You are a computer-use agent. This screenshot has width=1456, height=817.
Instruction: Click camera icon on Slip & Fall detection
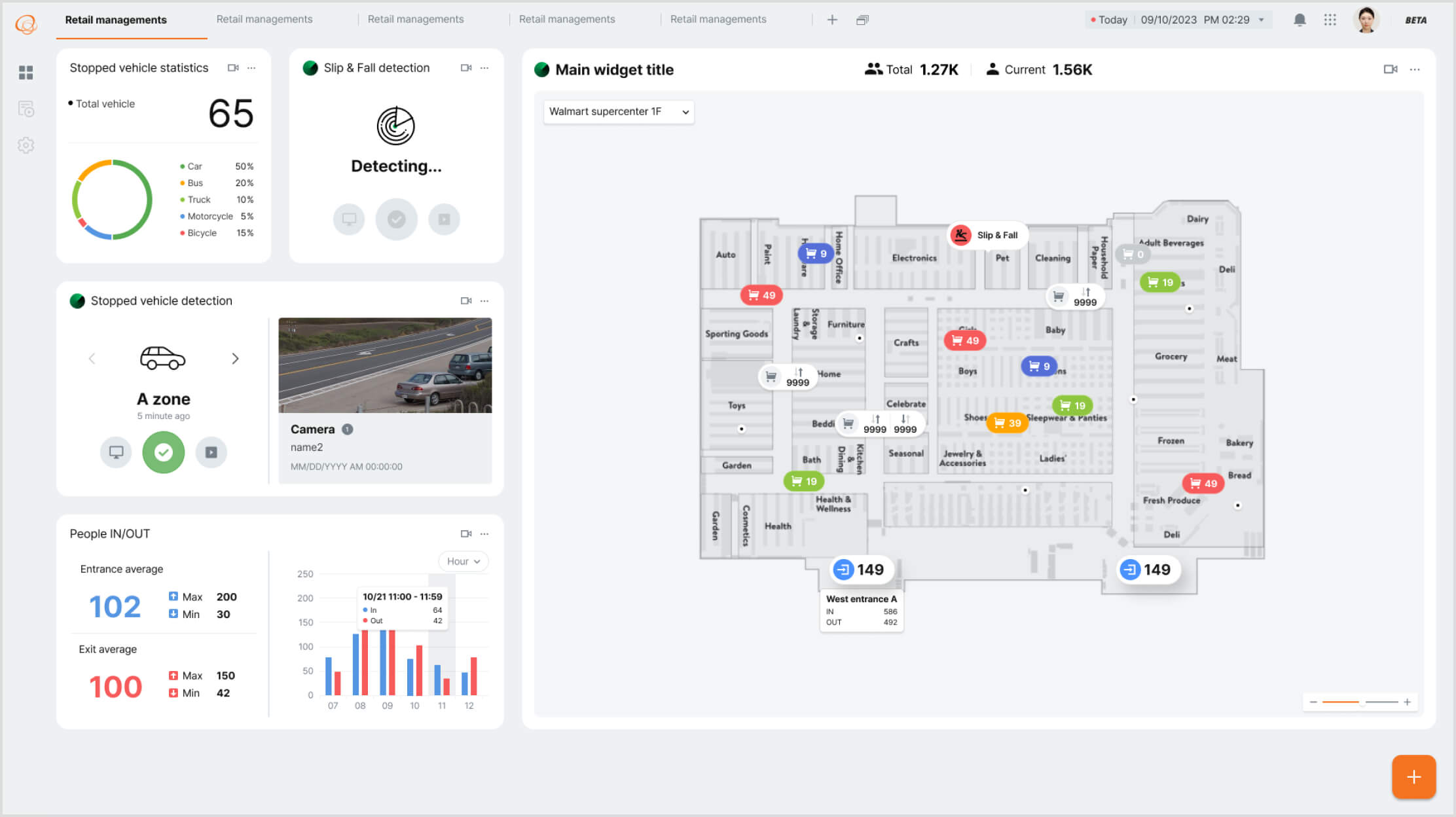(466, 67)
